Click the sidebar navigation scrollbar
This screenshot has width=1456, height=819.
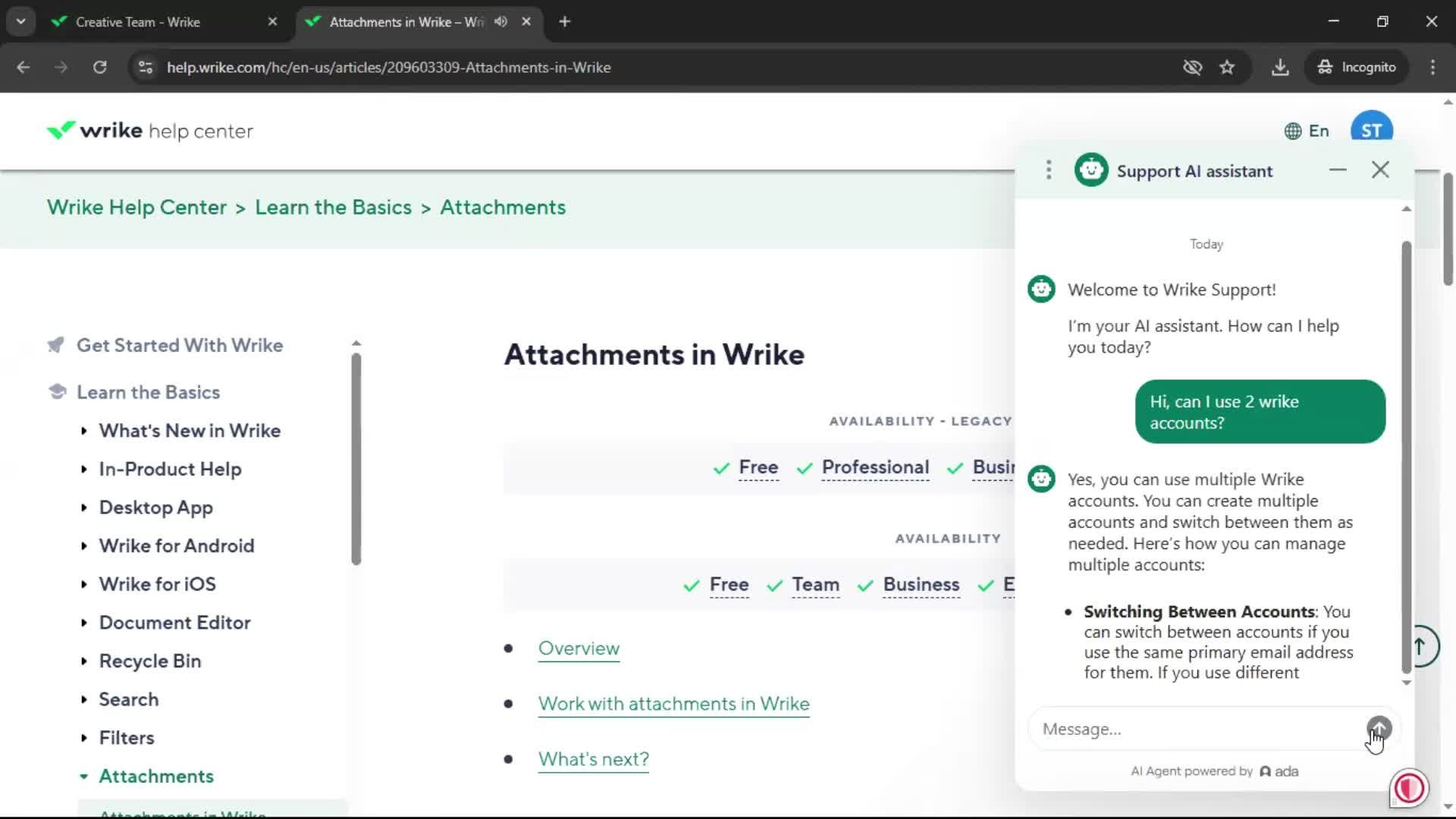[356, 460]
